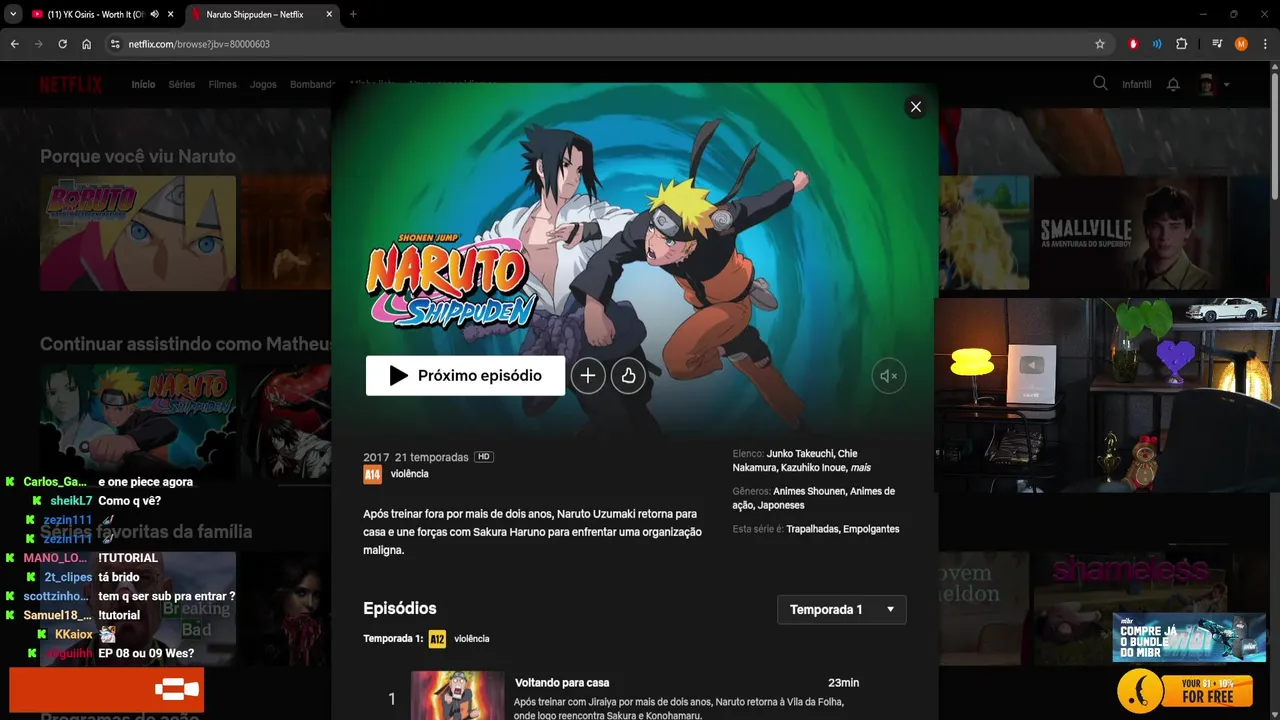Viewport: 1280px width, 720px height.
Task: Open the Trapalhadas tag link
Action: (x=813, y=529)
